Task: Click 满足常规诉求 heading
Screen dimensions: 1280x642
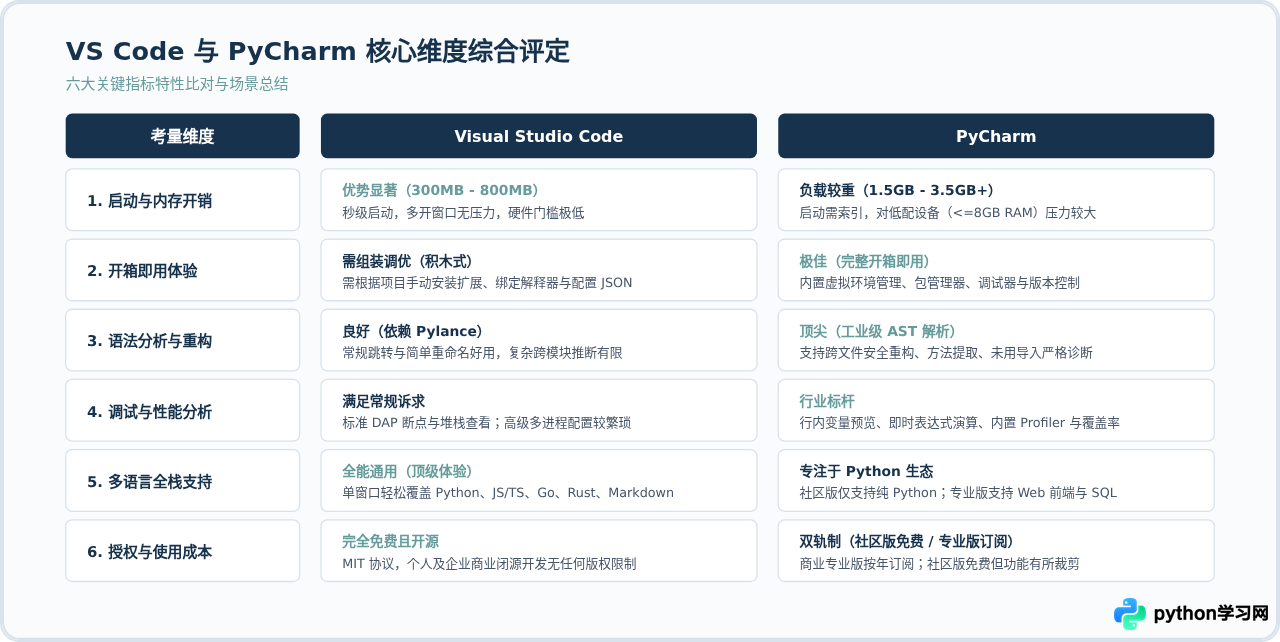Action: [x=383, y=401]
